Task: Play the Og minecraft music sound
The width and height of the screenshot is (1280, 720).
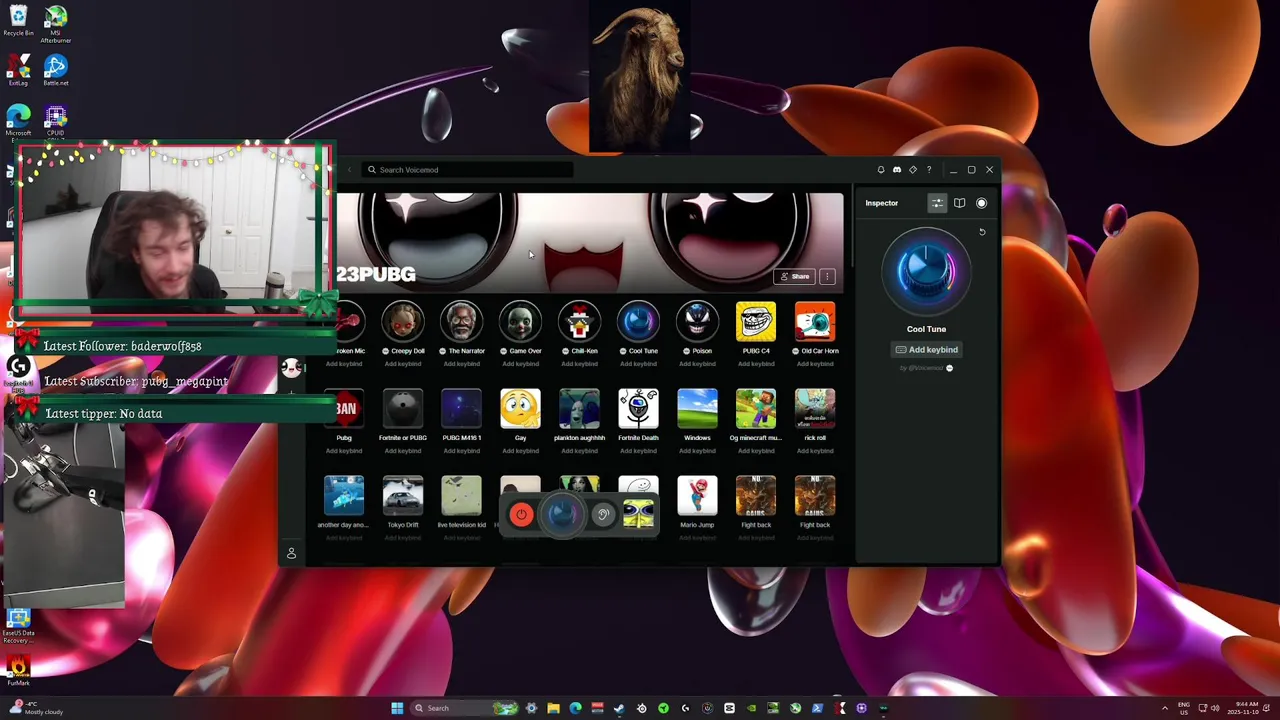Action: click(x=756, y=410)
